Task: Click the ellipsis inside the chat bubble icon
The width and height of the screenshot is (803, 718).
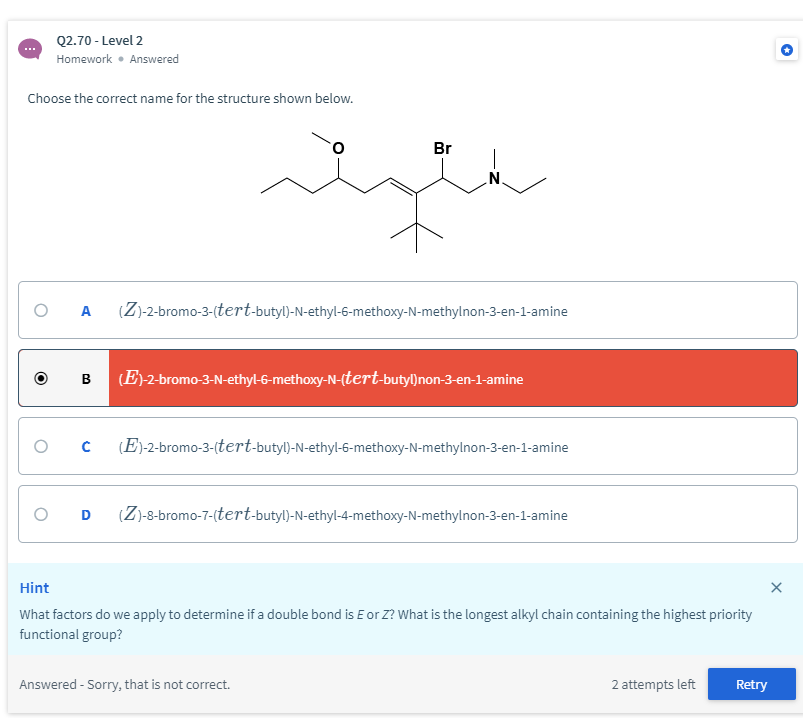Action: 29,49
